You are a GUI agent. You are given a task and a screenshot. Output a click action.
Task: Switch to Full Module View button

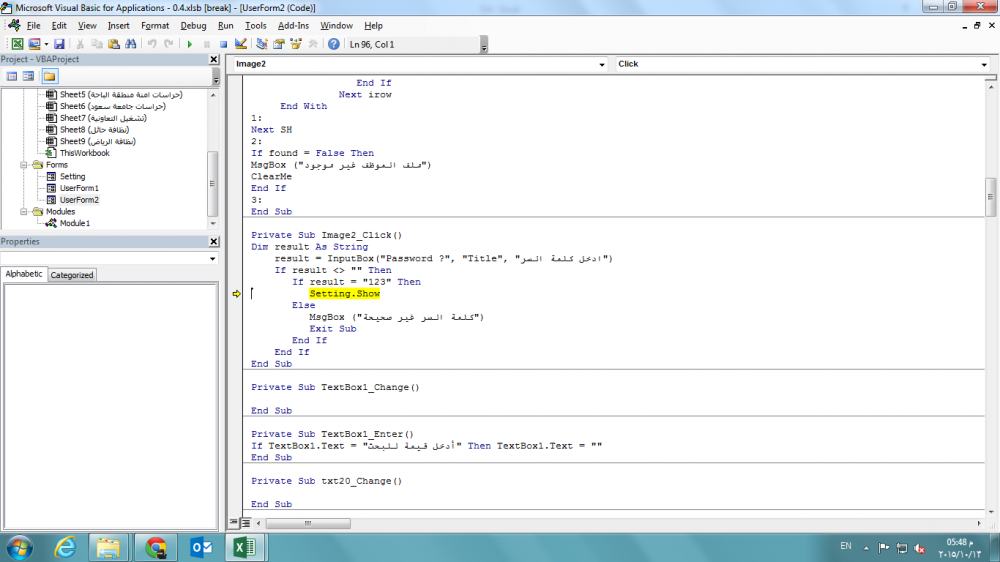point(245,522)
